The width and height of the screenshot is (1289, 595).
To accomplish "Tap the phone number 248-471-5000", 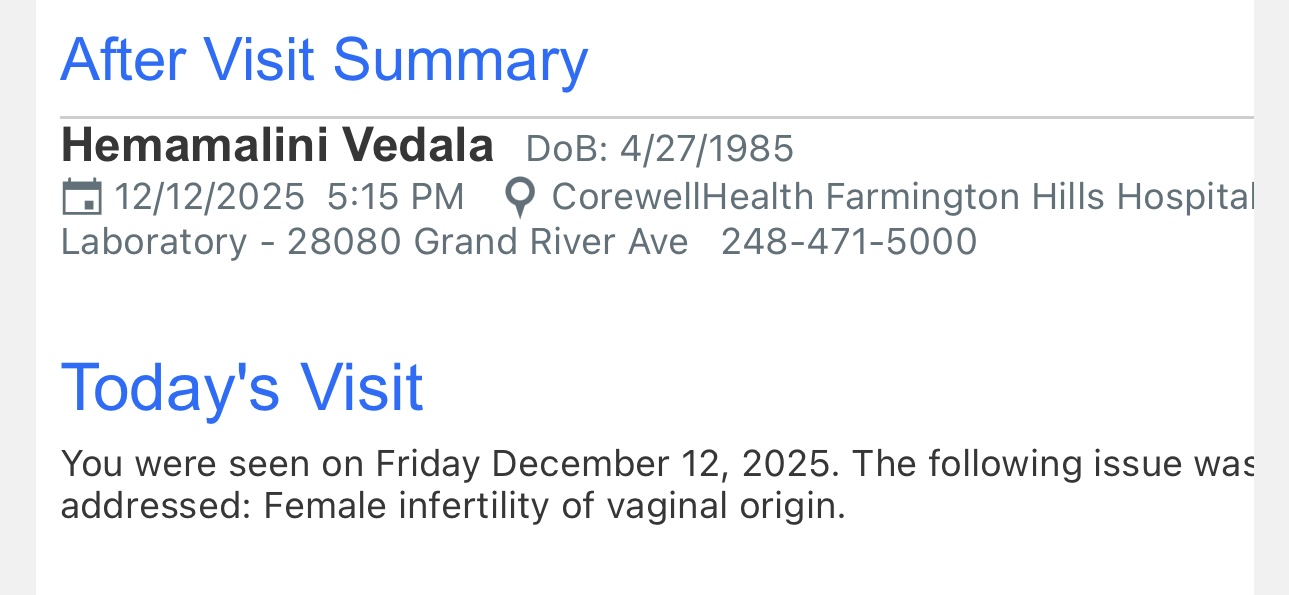I will click(849, 242).
